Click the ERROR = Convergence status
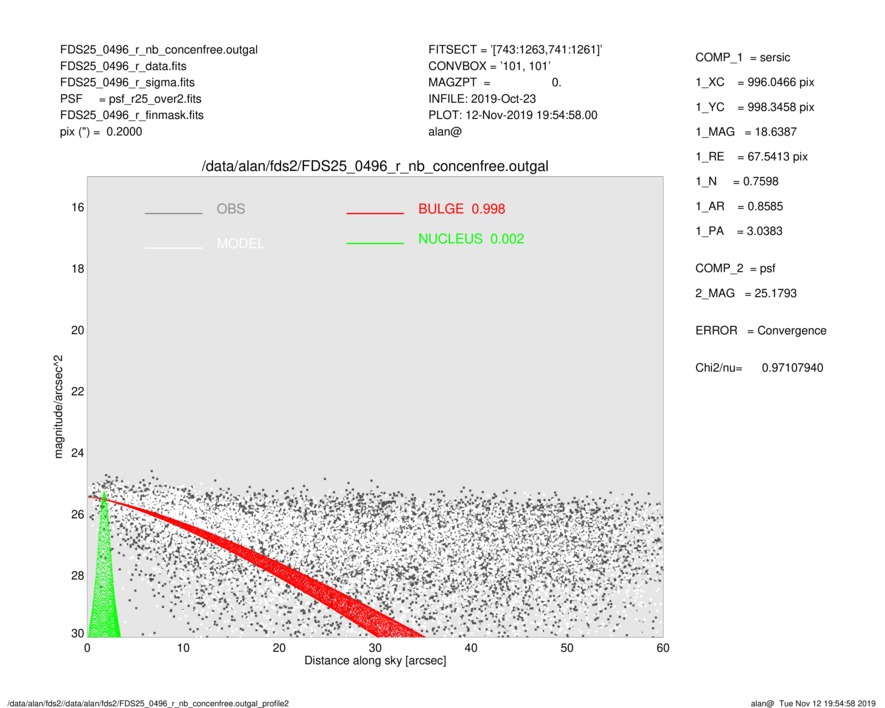Screen dimensions: 885x708 (760, 331)
